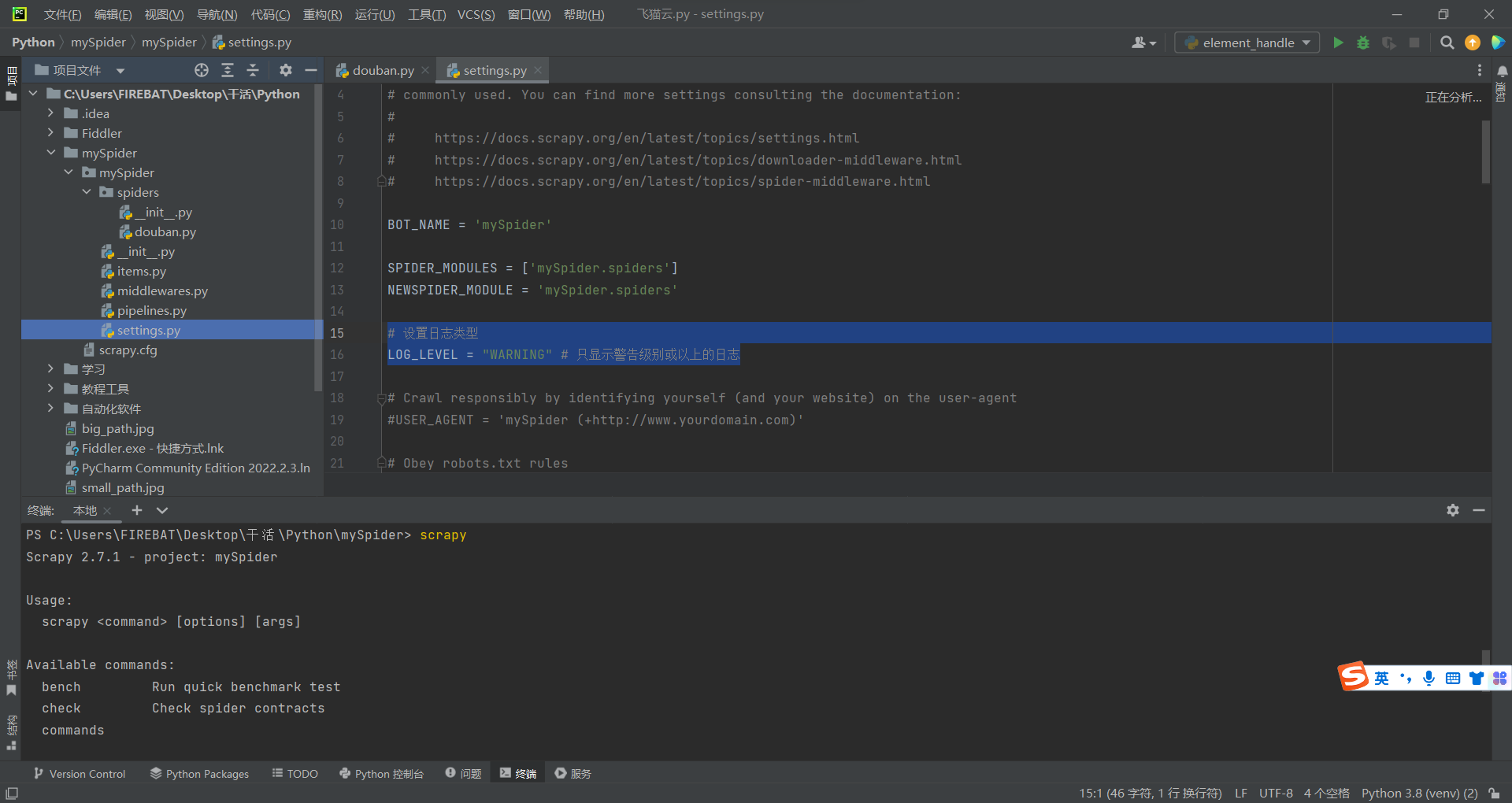Screen dimensions: 1512x803
Task: Collapse the outer mySpider folder
Action: point(50,153)
